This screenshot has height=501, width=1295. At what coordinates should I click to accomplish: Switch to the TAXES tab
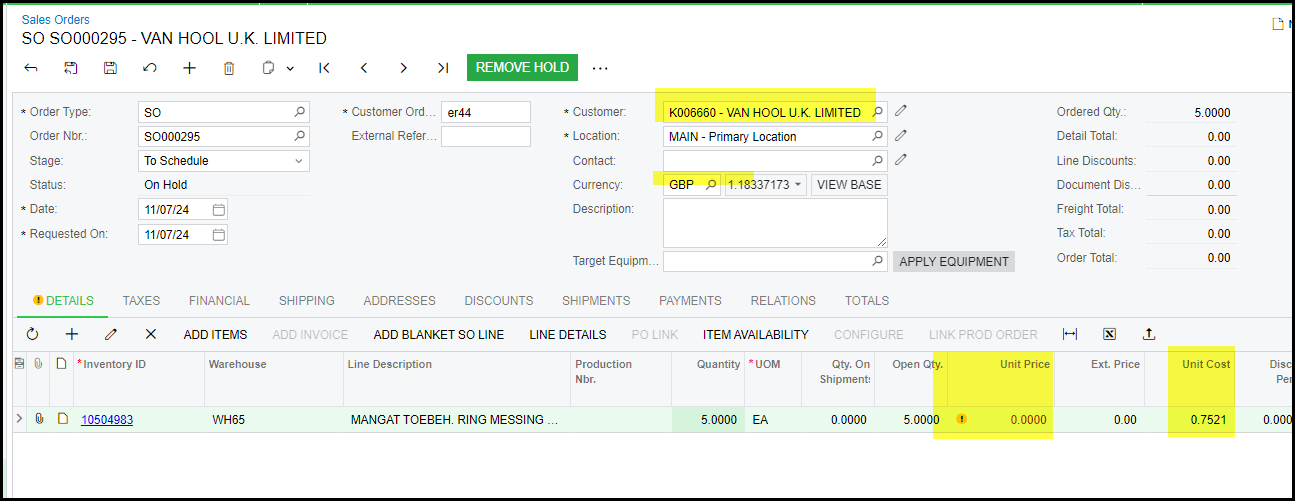pos(141,300)
